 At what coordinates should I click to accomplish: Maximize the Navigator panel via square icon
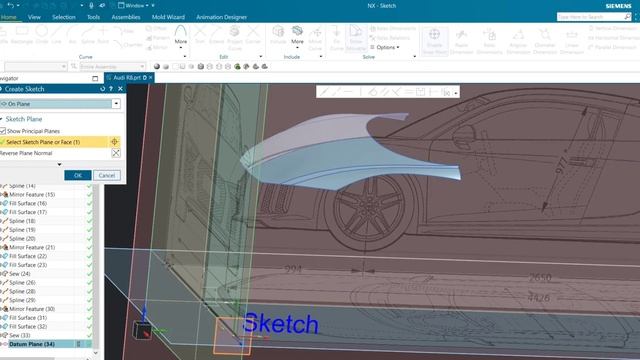tap(95, 78)
